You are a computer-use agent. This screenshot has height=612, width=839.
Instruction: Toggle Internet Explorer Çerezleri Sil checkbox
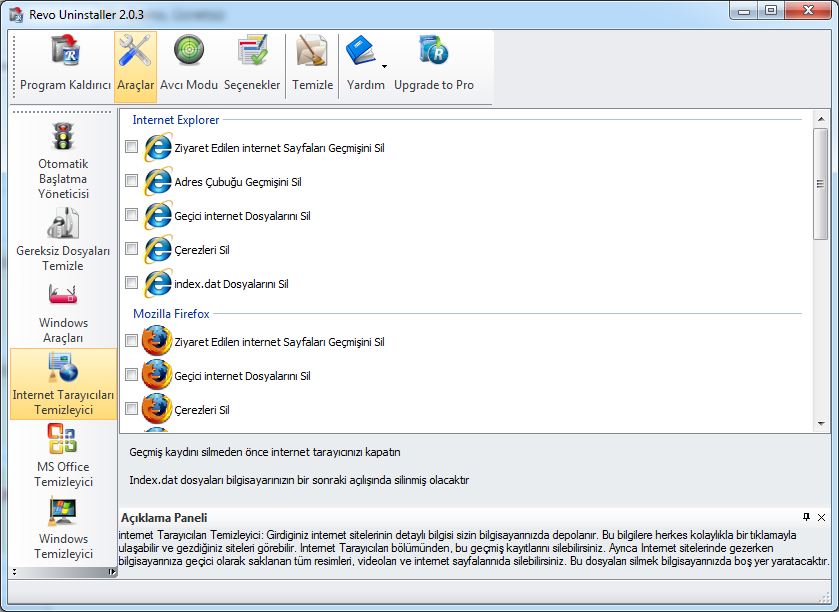(x=132, y=249)
